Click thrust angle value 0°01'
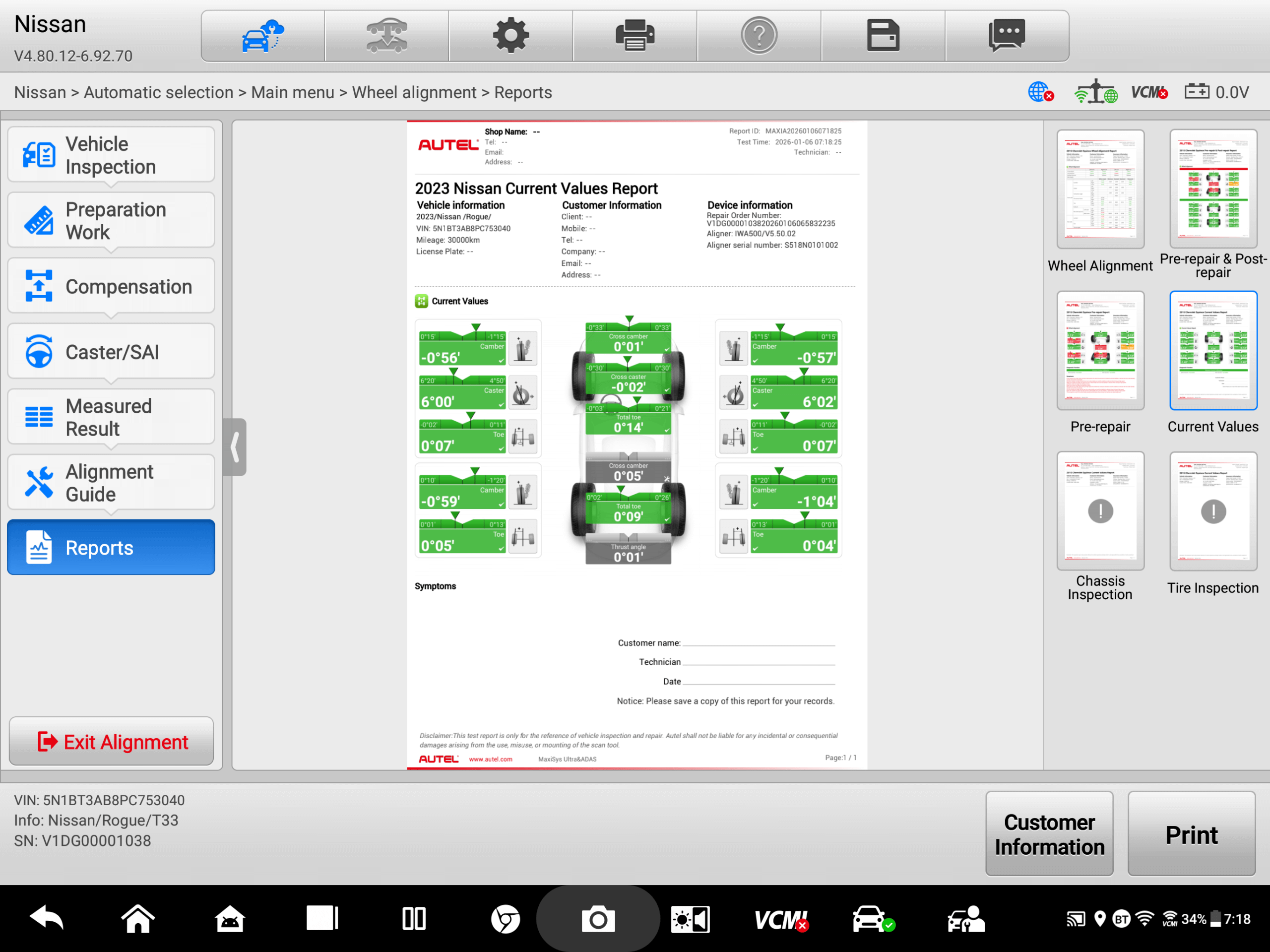 tap(629, 557)
